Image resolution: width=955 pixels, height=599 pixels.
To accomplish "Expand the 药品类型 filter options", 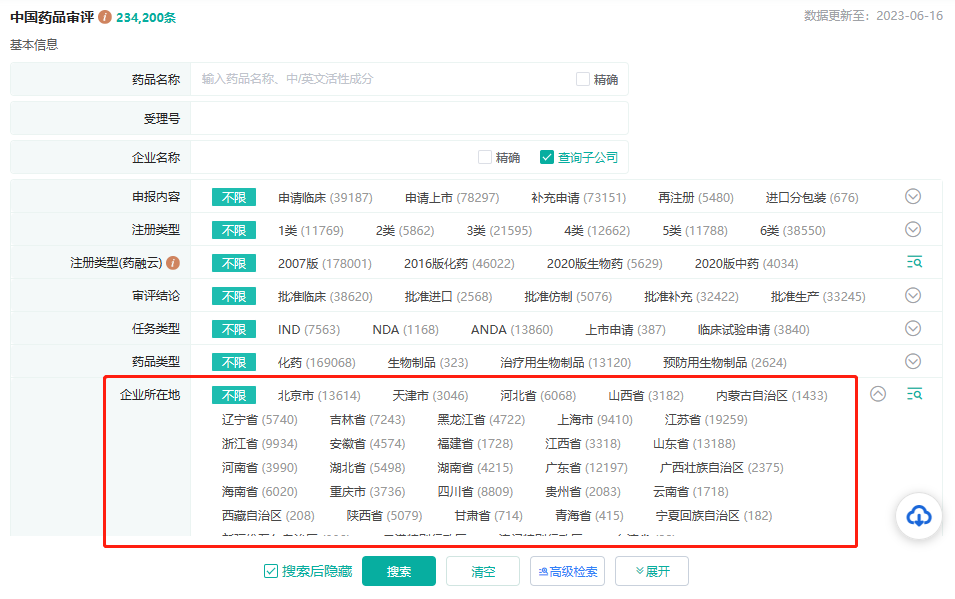I will [x=913, y=362].
